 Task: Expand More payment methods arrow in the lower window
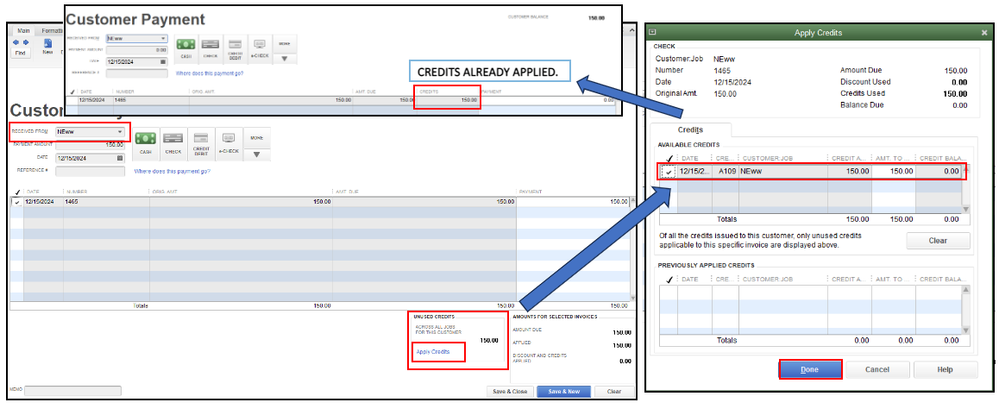(256, 154)
